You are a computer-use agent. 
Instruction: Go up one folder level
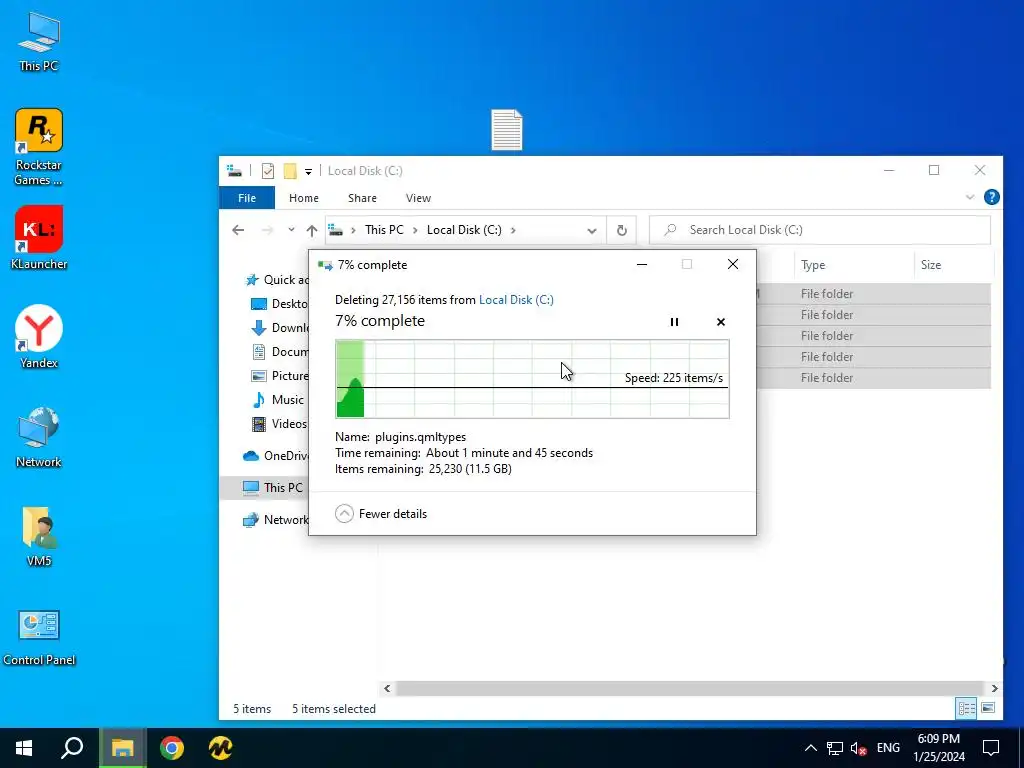(x=312, y=230)
